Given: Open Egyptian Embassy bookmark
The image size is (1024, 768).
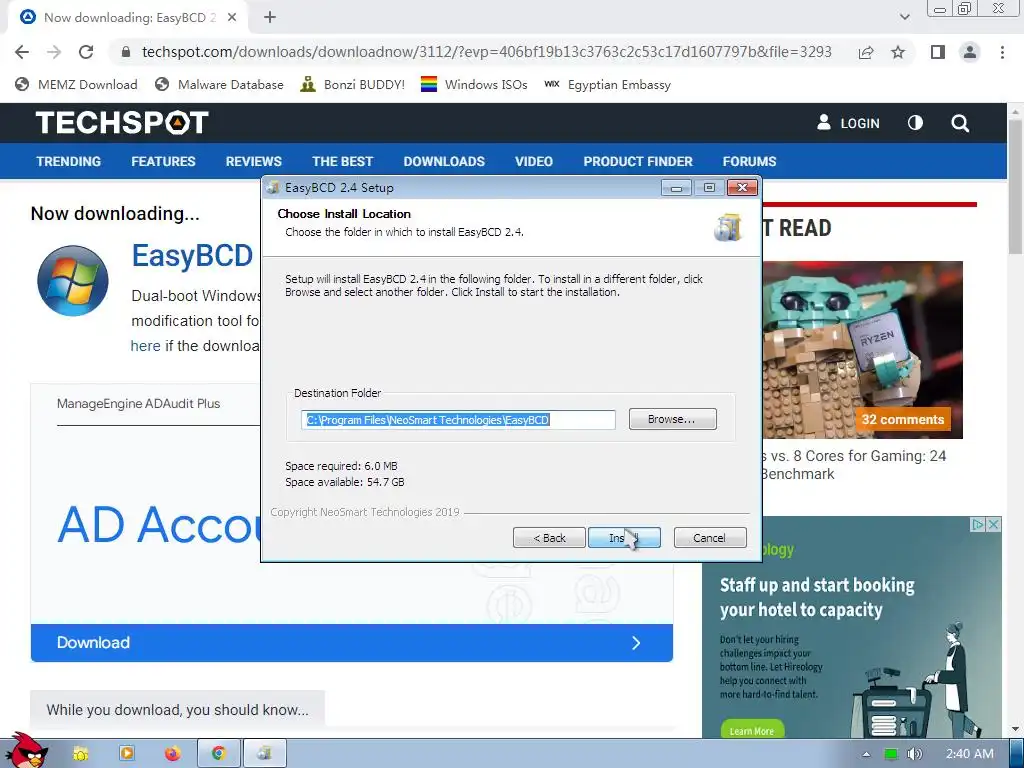Looking at the screenshot, I should point(607,84).
